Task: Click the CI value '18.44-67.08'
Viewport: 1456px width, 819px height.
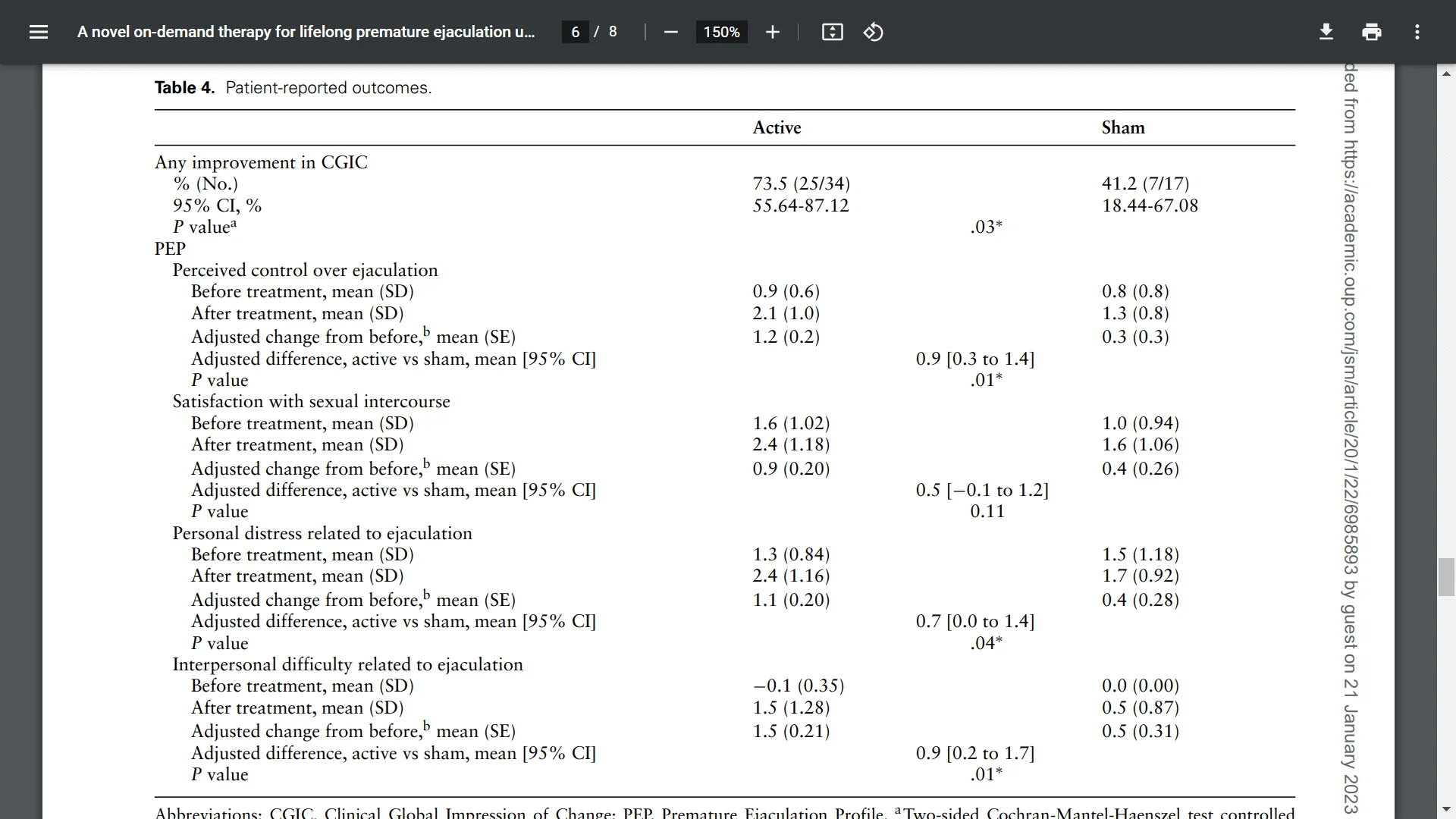Action: 1150,206
